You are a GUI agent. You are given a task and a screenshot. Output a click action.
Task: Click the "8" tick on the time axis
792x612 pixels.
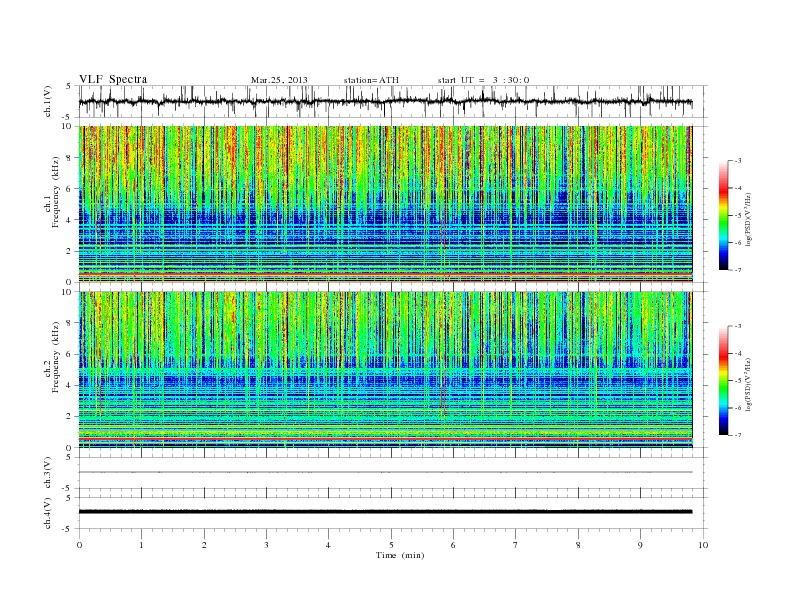(578, 545)
